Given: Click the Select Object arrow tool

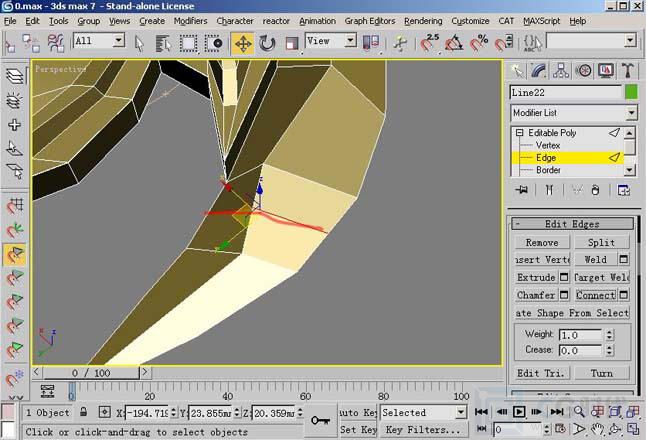Looking at the screenshot, I should coord(139,43).
